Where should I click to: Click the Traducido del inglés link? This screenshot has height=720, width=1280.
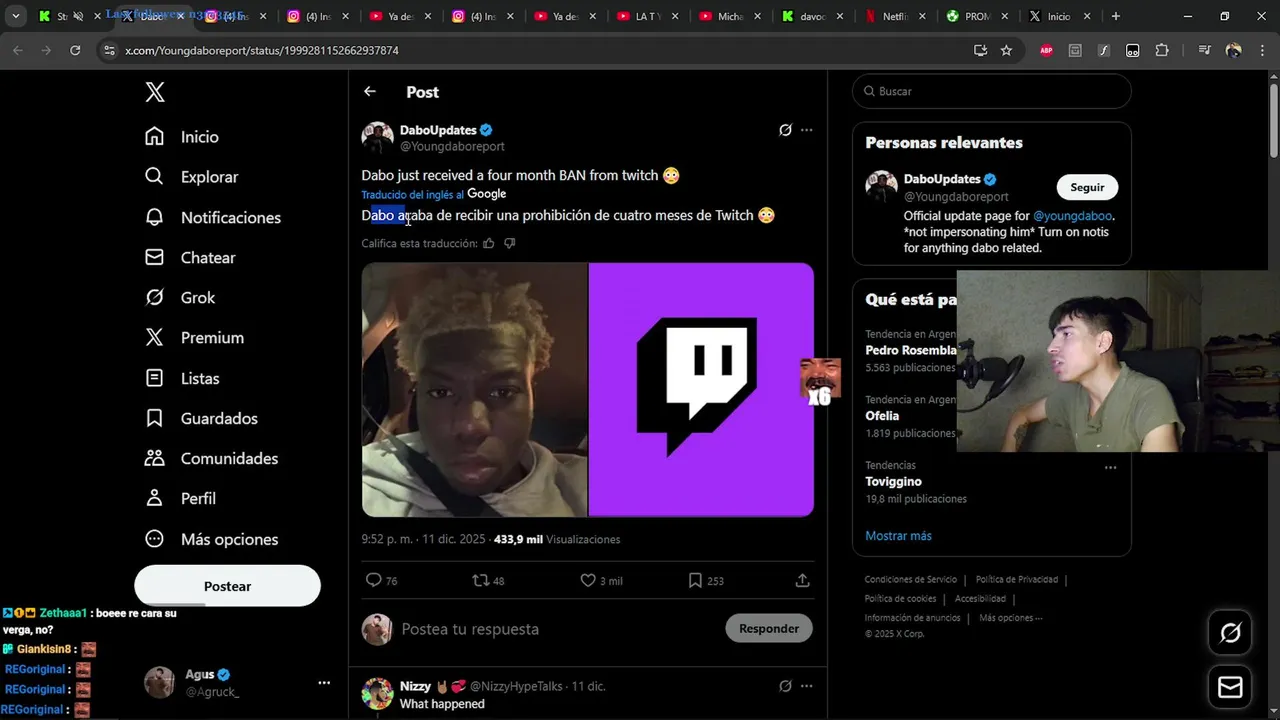pyautogui.click(x=412, y=194)
